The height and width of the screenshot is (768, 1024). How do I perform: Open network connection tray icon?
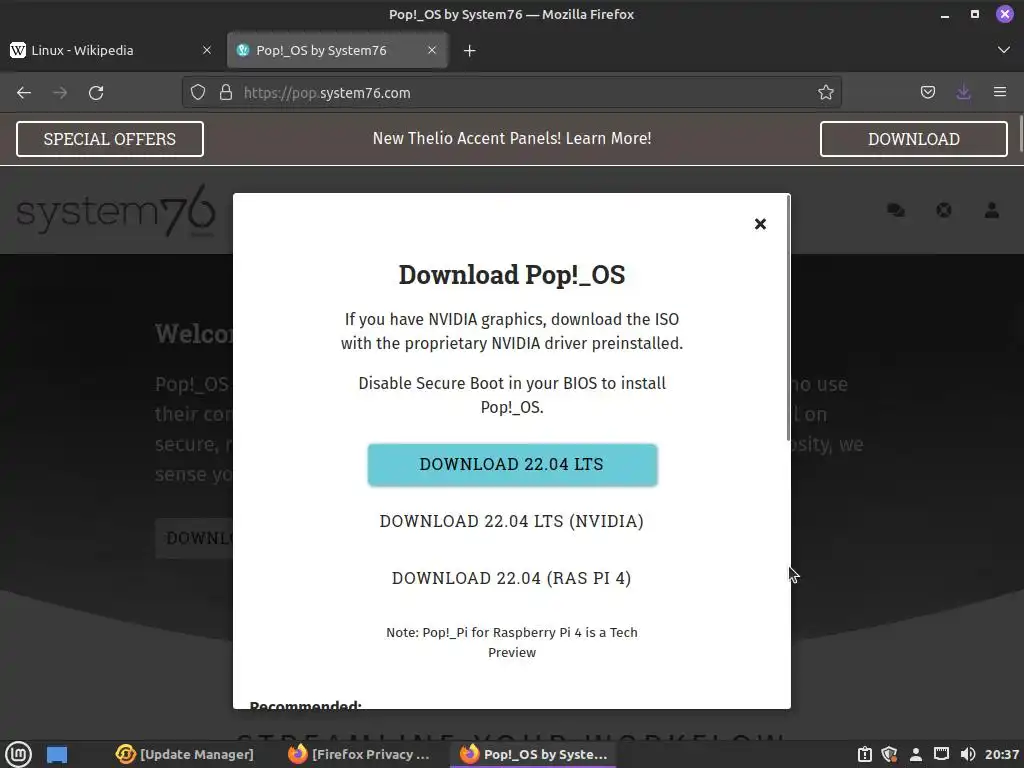click(x=941, y=754)
